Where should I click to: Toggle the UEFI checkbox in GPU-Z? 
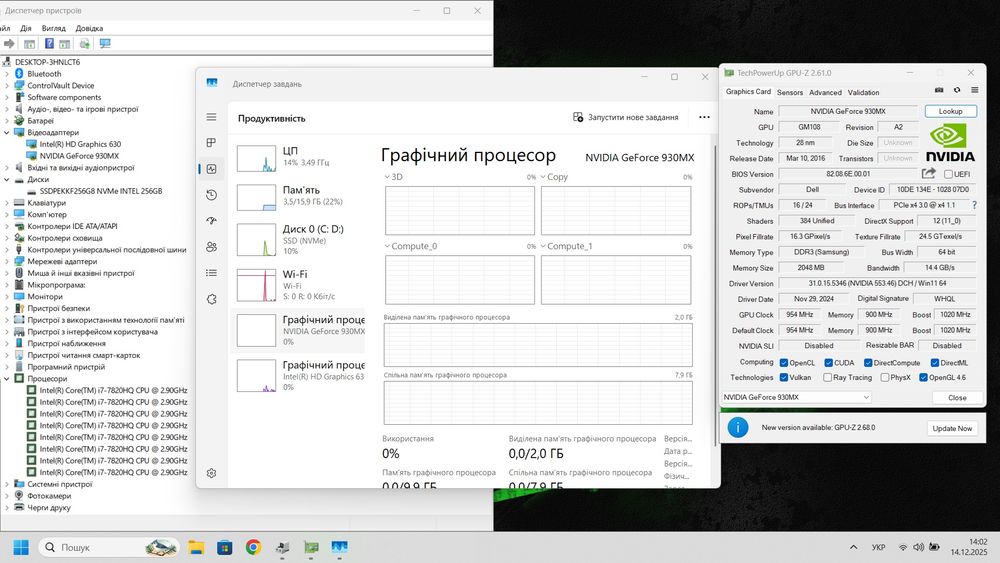click(948, 174)
